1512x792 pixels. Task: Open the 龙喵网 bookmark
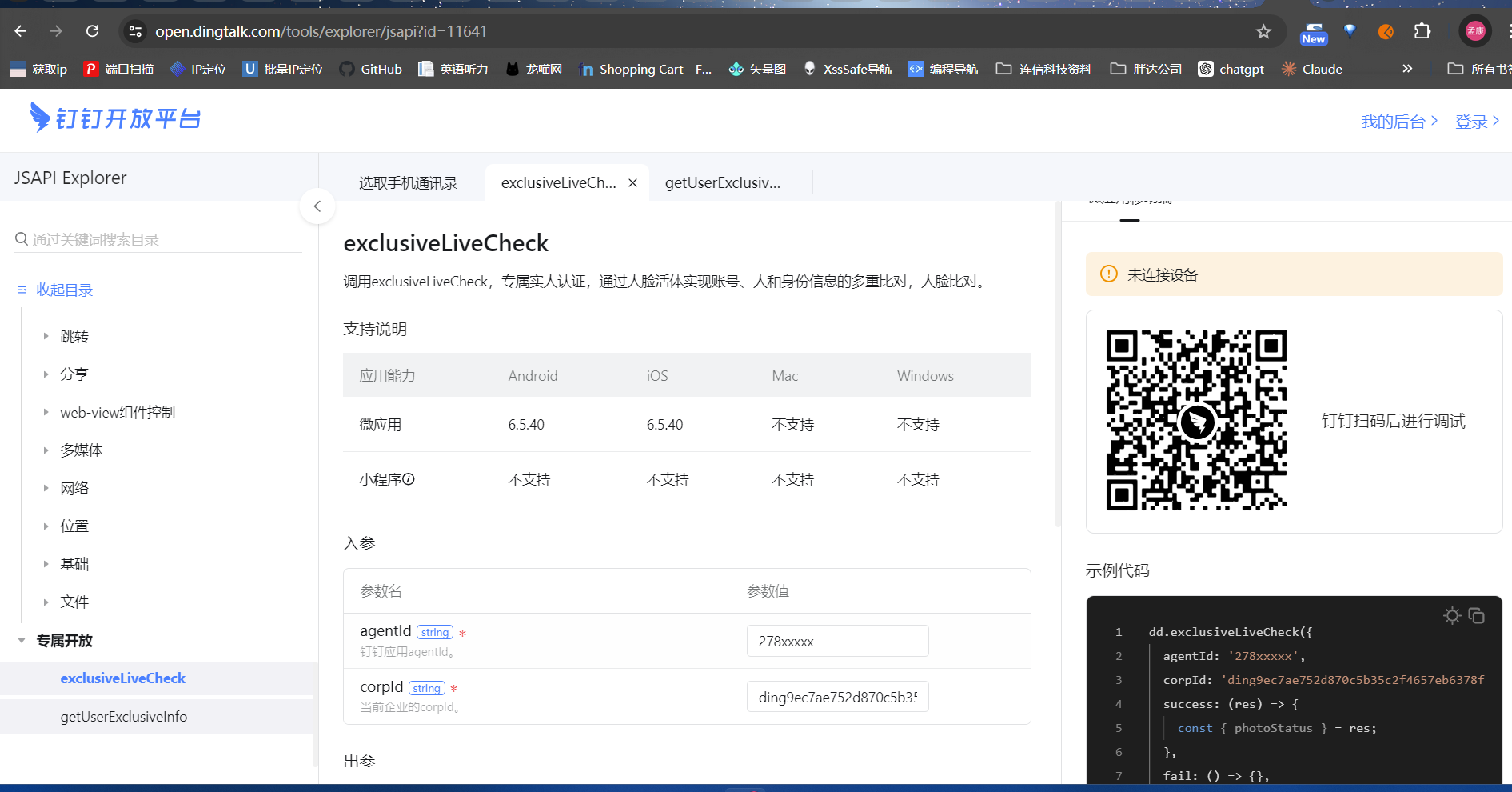click(534, 69)
